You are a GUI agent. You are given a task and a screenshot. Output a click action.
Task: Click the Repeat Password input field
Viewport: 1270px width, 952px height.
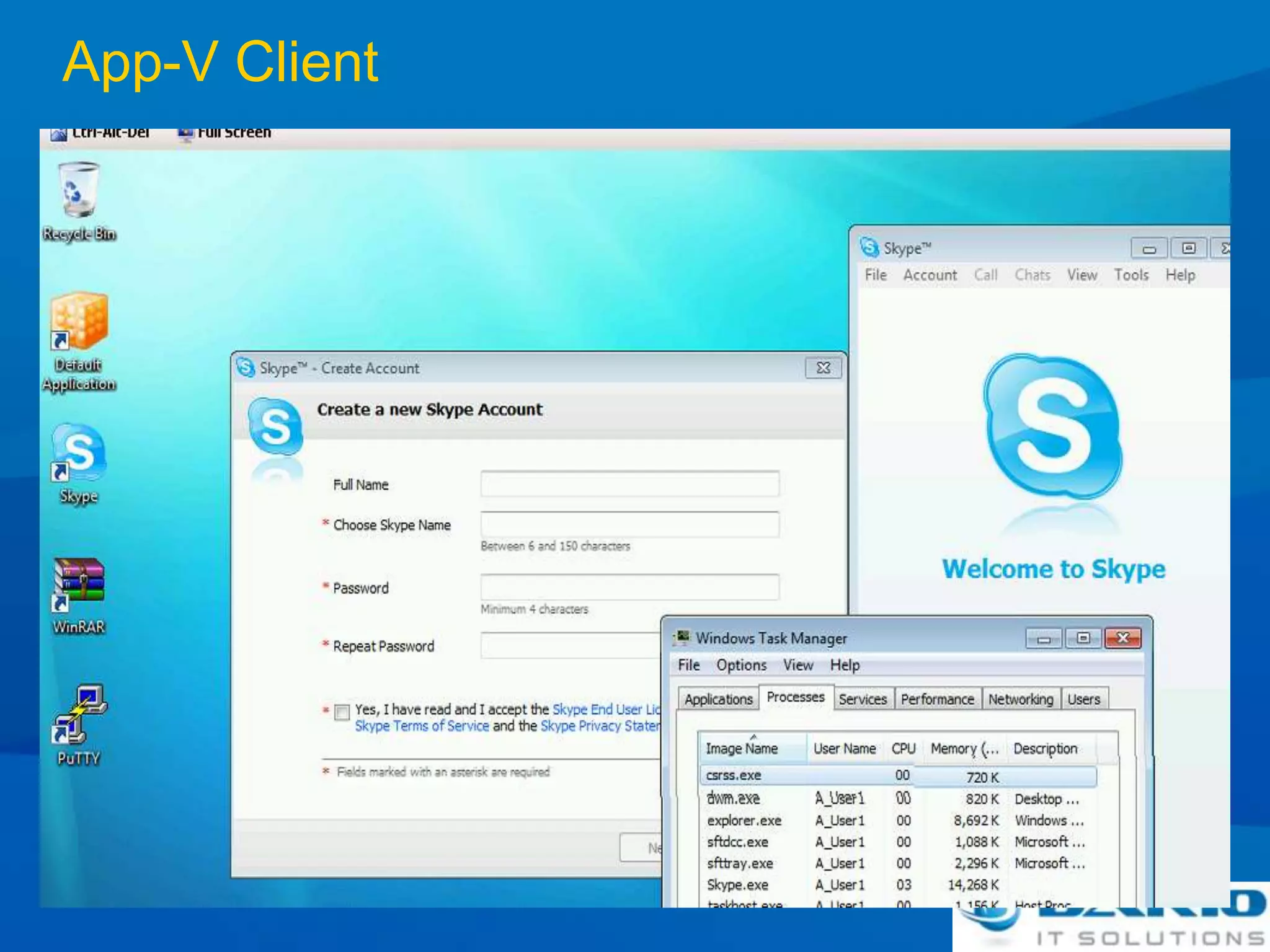click(x=571, y=645)
